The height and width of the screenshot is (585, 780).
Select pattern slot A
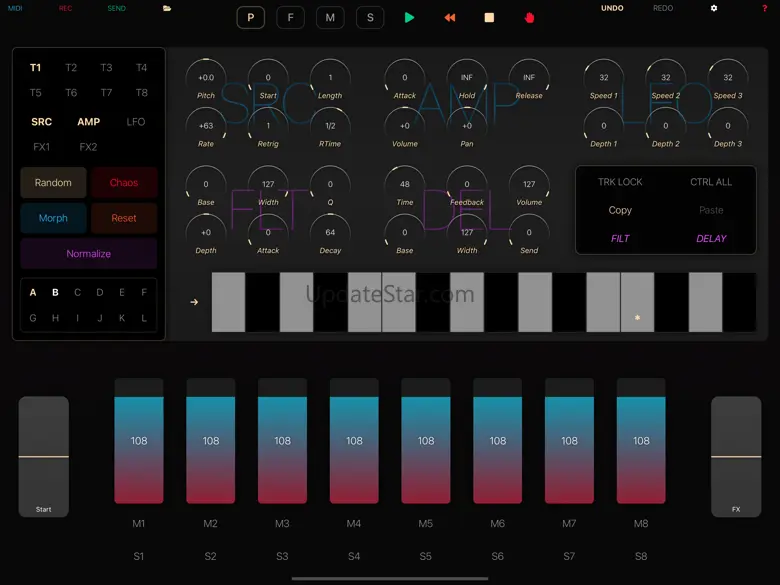[33, 292]
